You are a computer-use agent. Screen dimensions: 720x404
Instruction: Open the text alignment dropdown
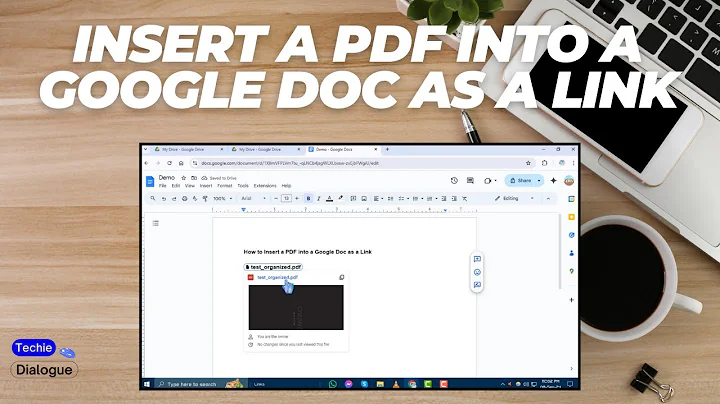pyautogui.click(x=378, y=198)
